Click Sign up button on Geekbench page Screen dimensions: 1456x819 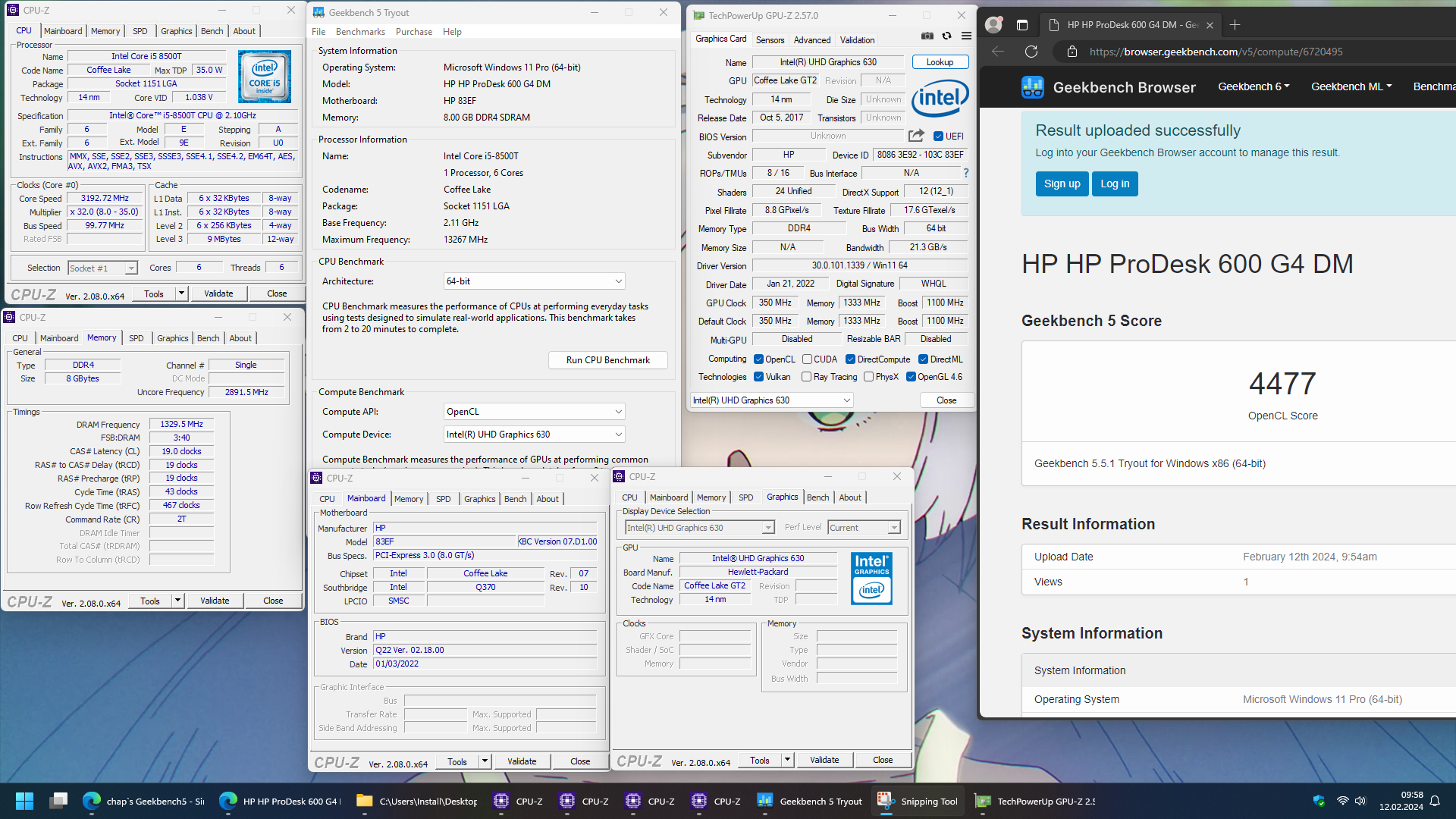(1062, 184)
